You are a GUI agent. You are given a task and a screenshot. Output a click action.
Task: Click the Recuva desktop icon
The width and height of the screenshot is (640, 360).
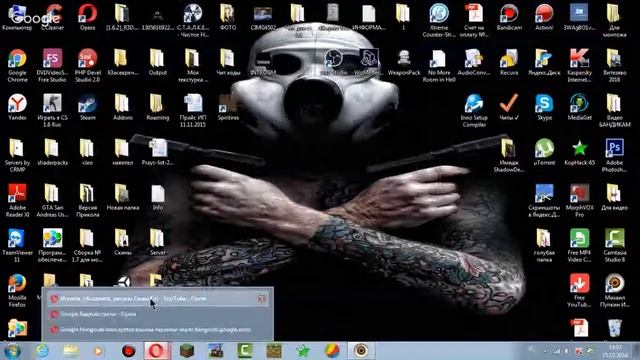509,62
